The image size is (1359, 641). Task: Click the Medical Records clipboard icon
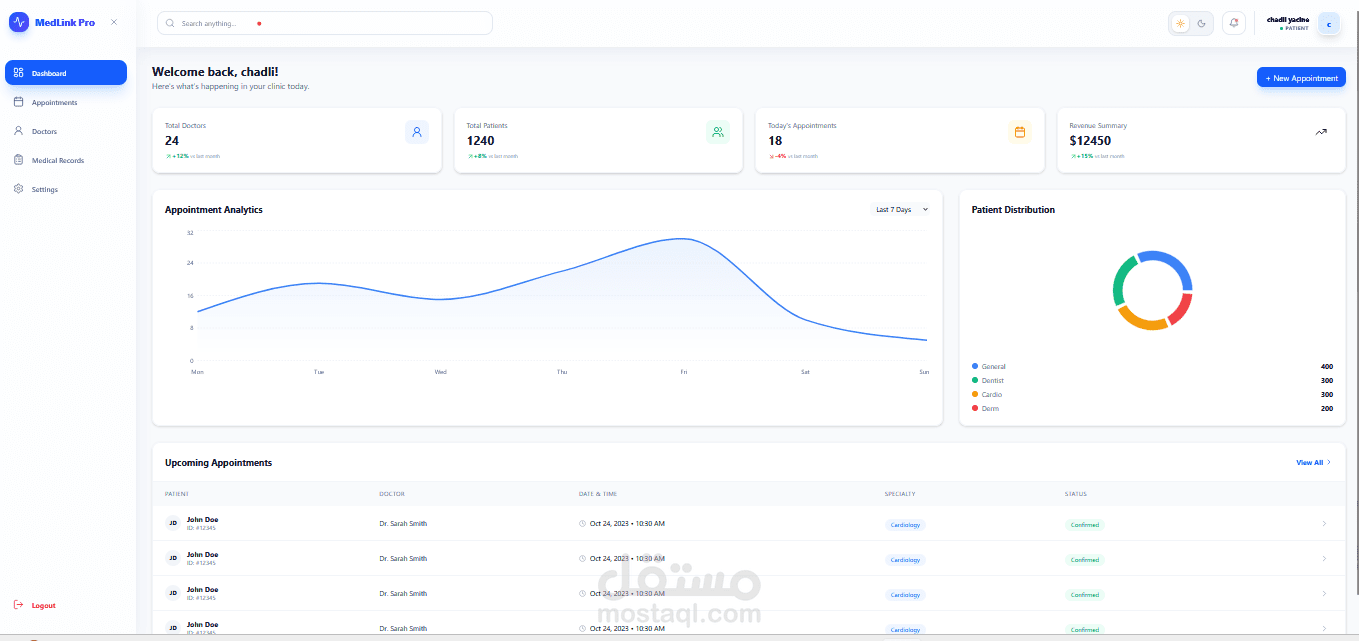(19, 160)
